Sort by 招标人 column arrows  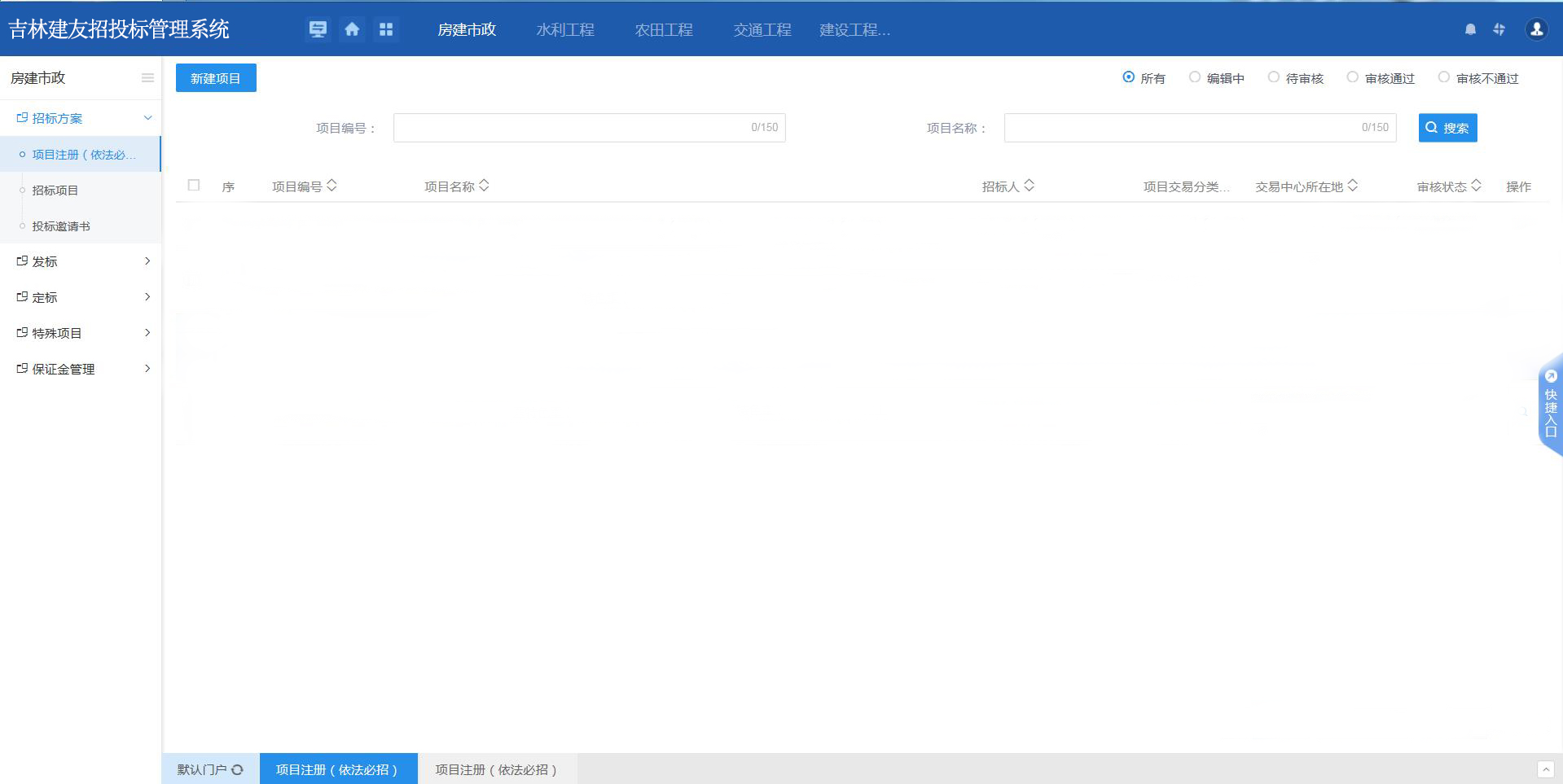1029,186
